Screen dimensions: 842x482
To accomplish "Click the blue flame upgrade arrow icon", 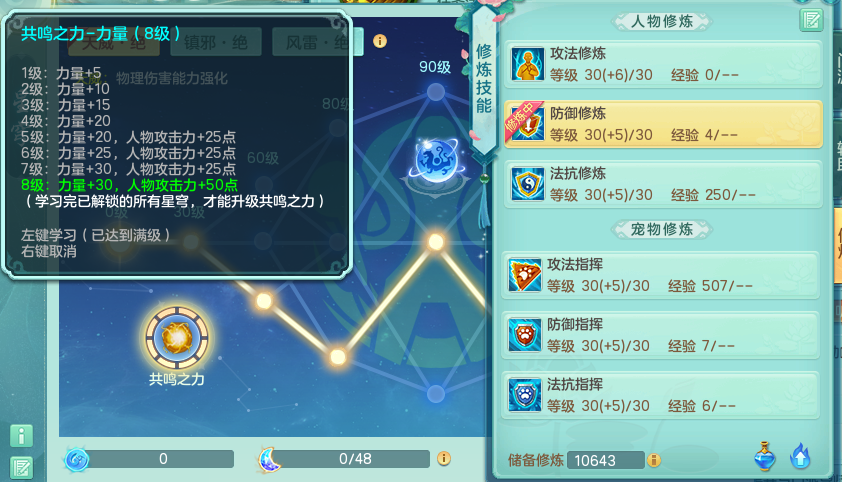I will [x=800, y=456].
